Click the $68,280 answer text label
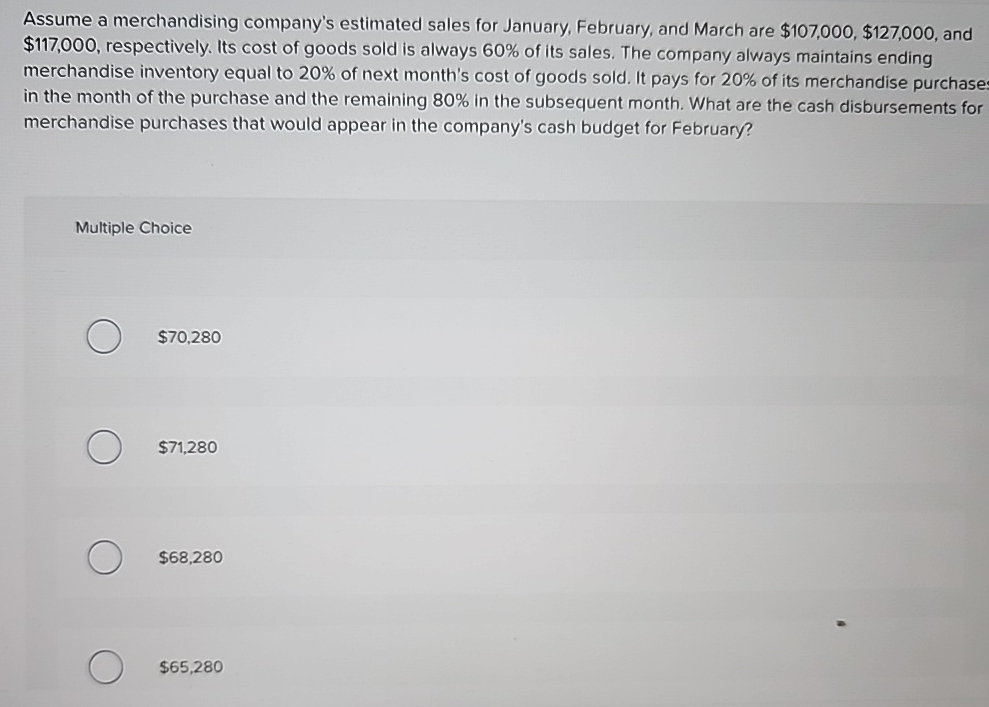The height and width of the screenshot is (707, 989). 189,557
